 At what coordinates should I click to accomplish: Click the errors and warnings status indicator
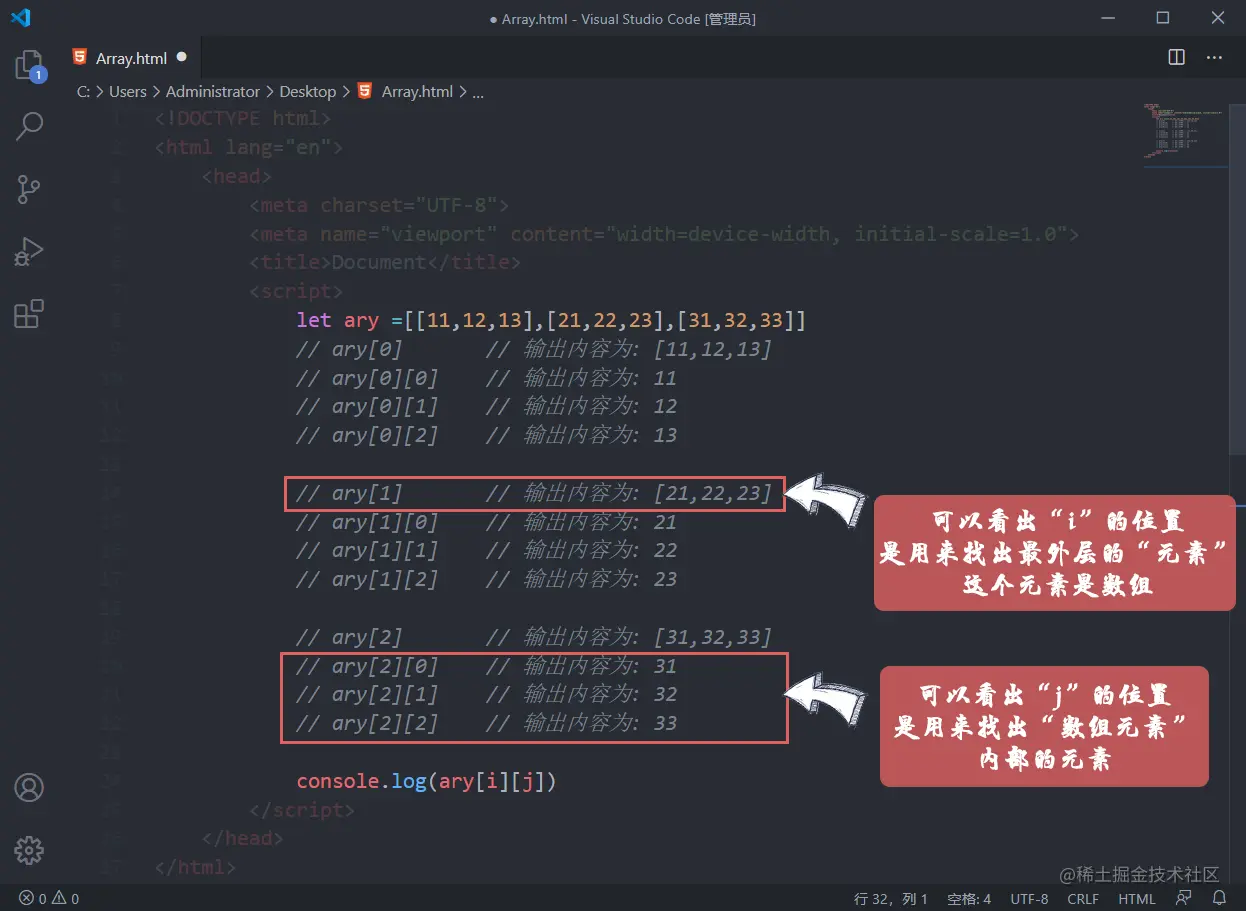tap(49, 898)
